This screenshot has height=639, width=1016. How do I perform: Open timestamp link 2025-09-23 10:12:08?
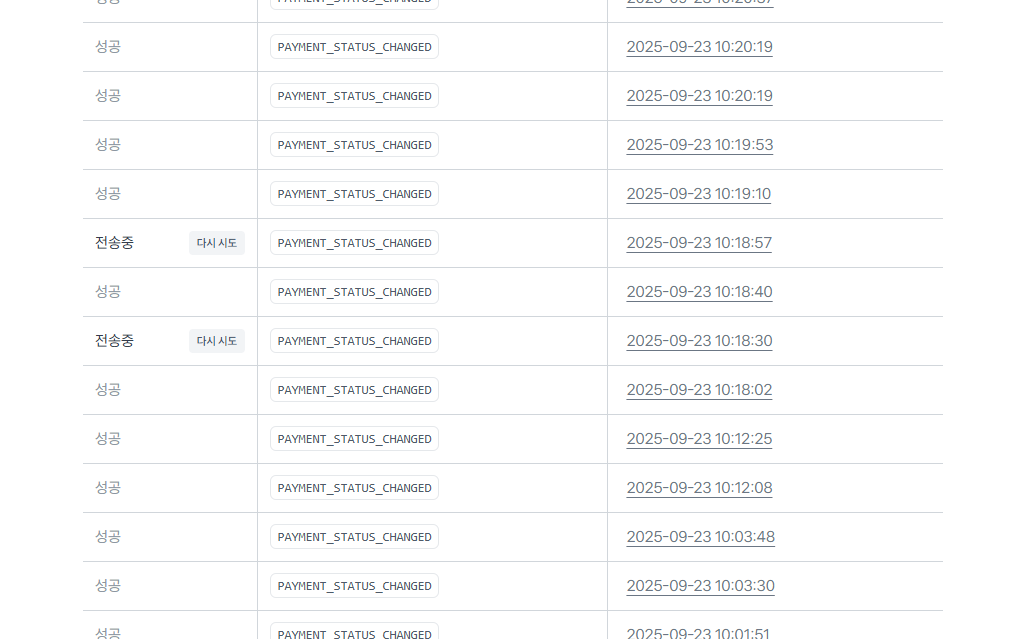pos(699,488)
